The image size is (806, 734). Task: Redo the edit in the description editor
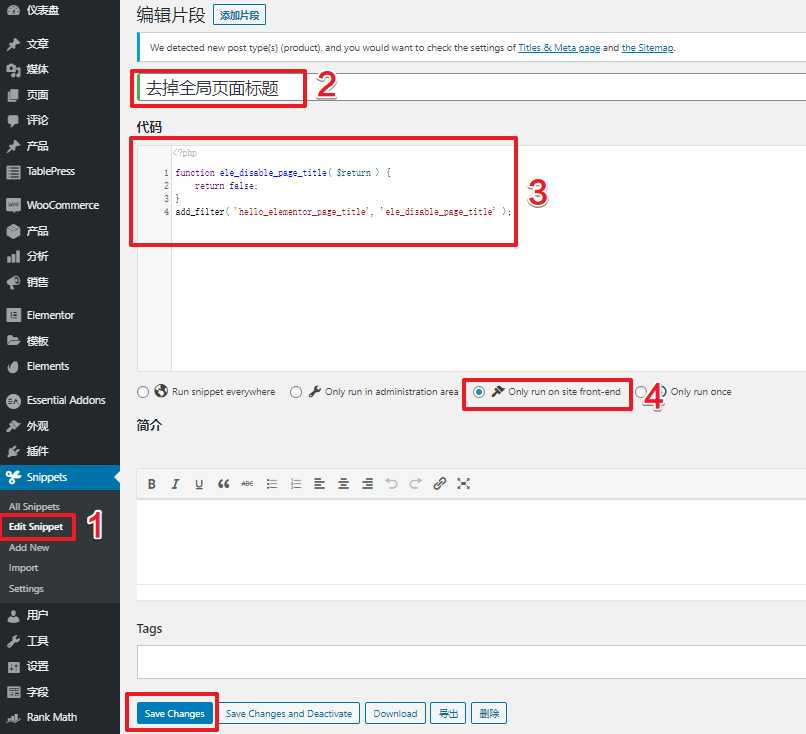(x=415, y=484)
